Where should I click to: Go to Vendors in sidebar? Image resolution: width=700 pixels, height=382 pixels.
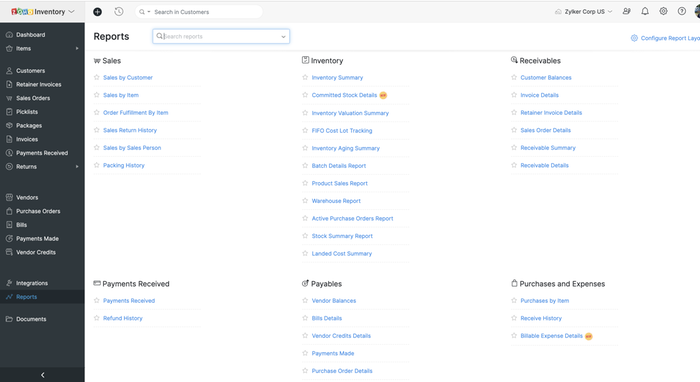(27, 197)
